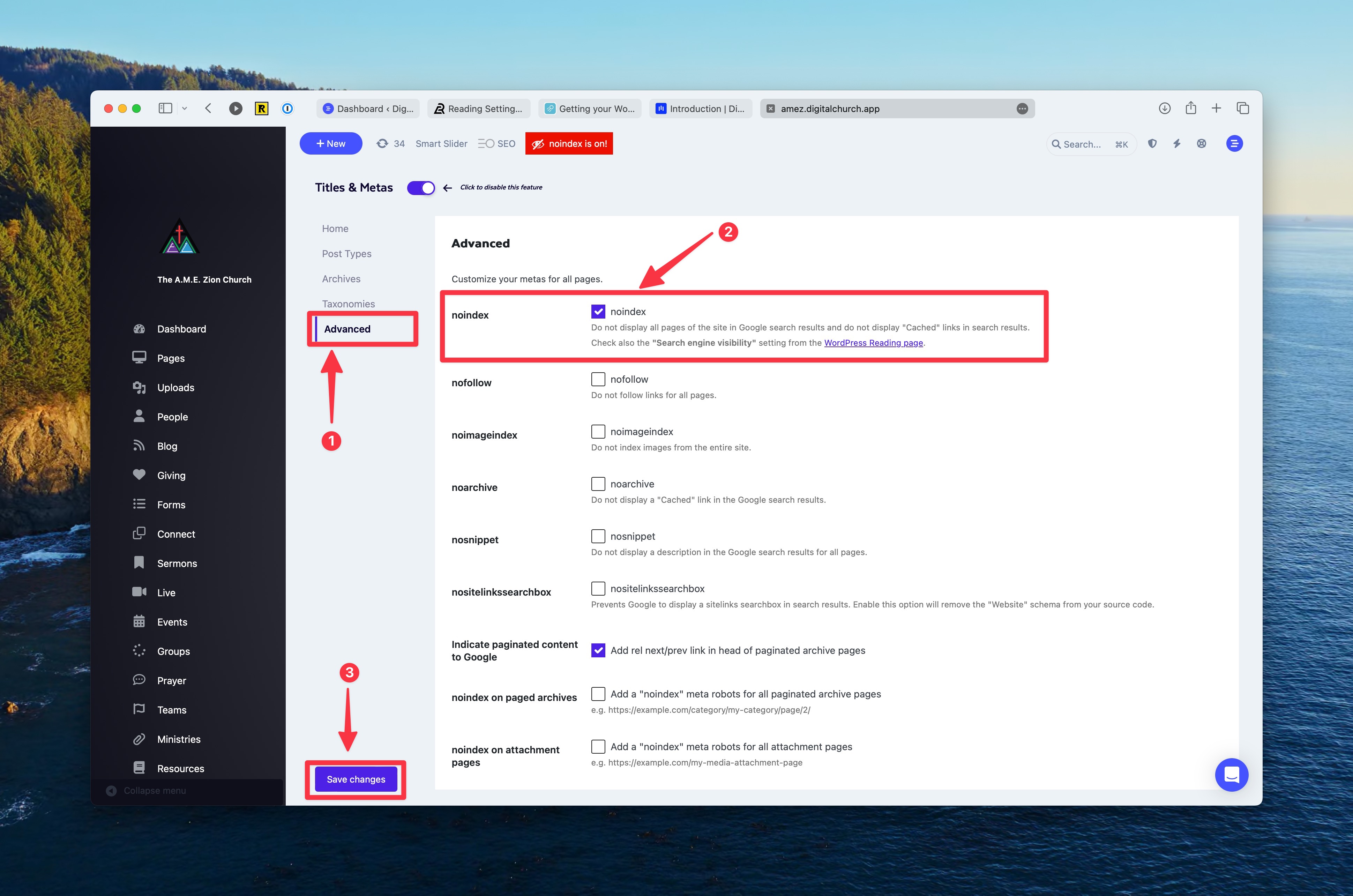1353x896 pixels.
Task: Switch to Dashboard browser tab
Action: 368,109
